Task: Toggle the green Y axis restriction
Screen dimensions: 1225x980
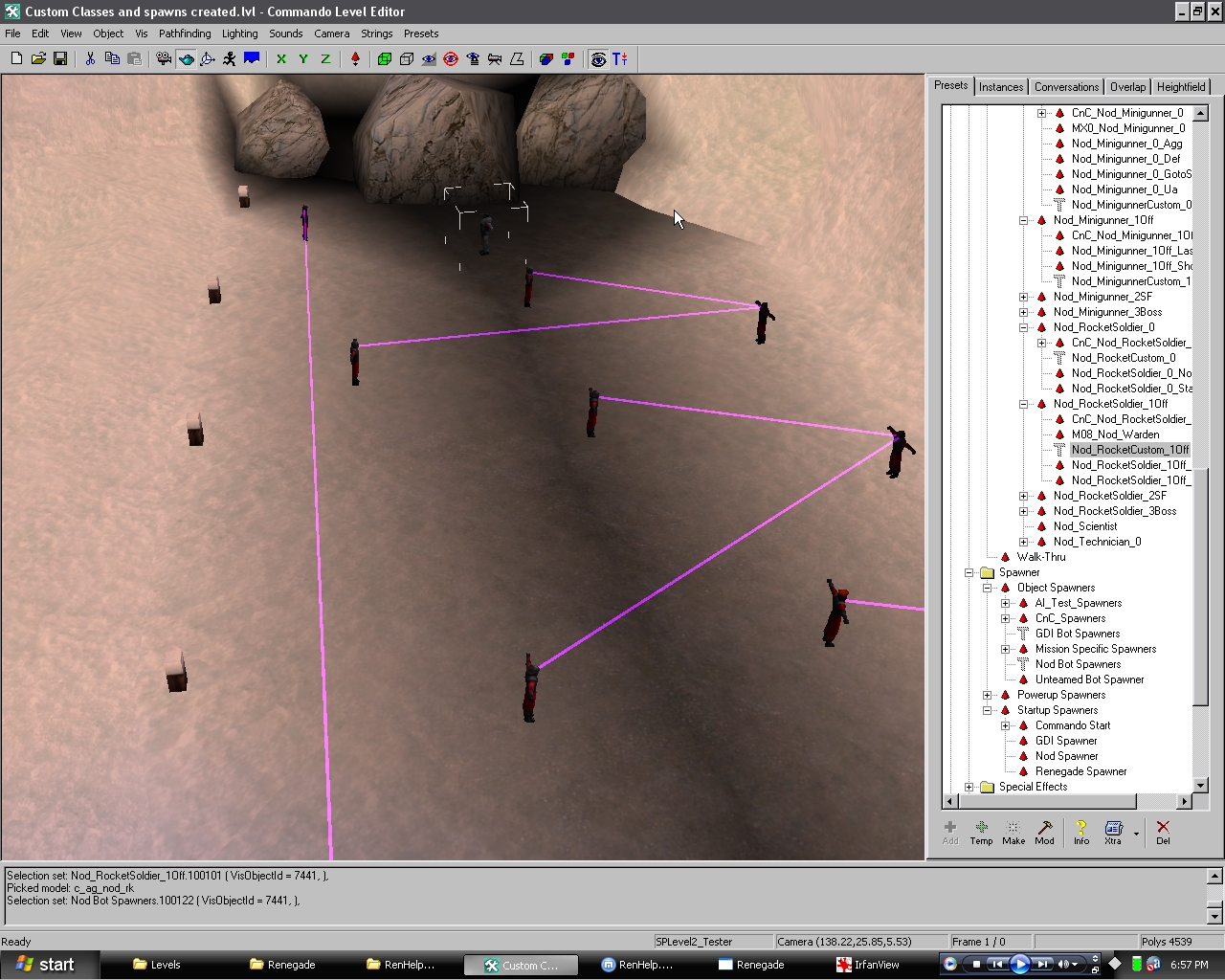Action: (303, 59)
